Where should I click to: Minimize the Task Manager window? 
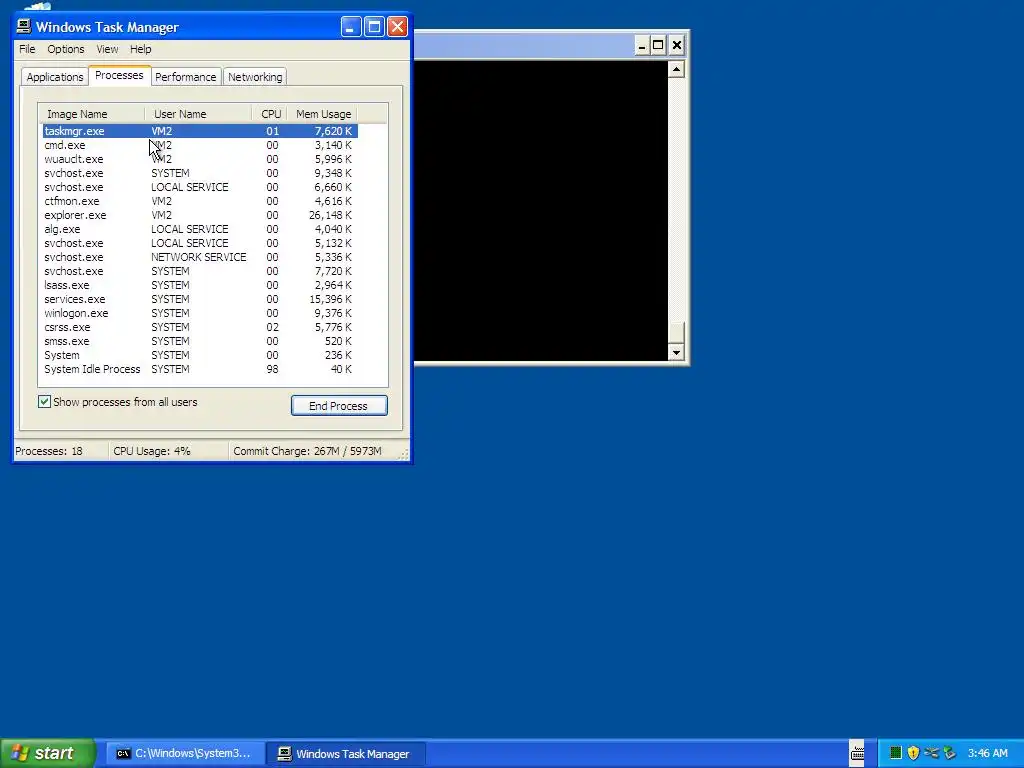pyautogui.click(x=351, y=27)
